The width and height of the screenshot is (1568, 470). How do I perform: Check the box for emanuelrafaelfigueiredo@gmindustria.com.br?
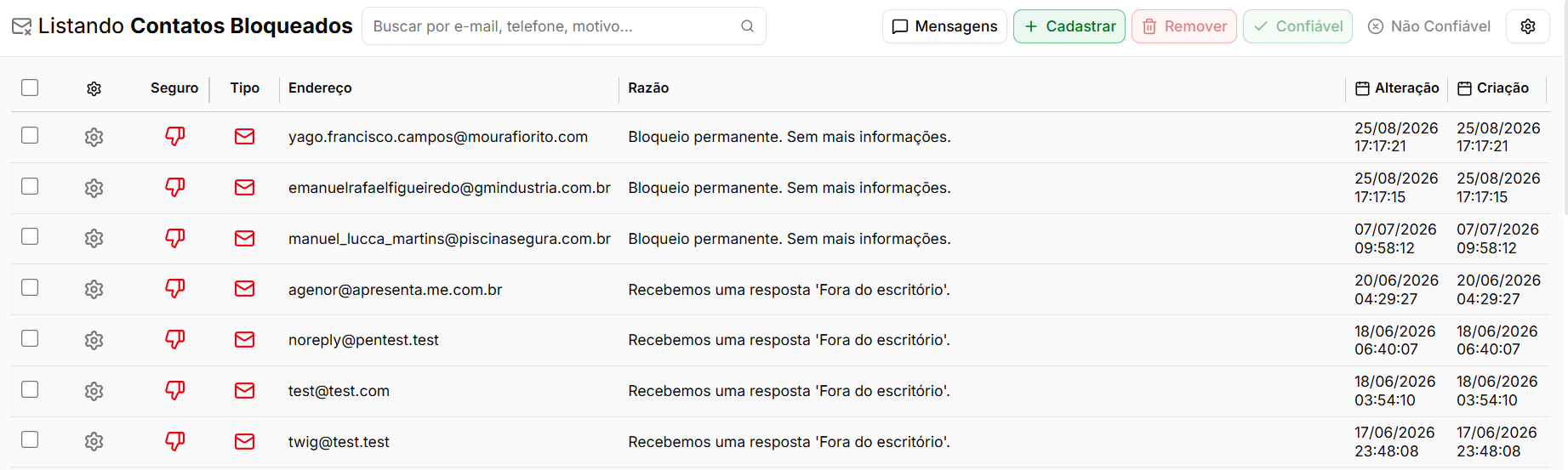coord(30,186)
